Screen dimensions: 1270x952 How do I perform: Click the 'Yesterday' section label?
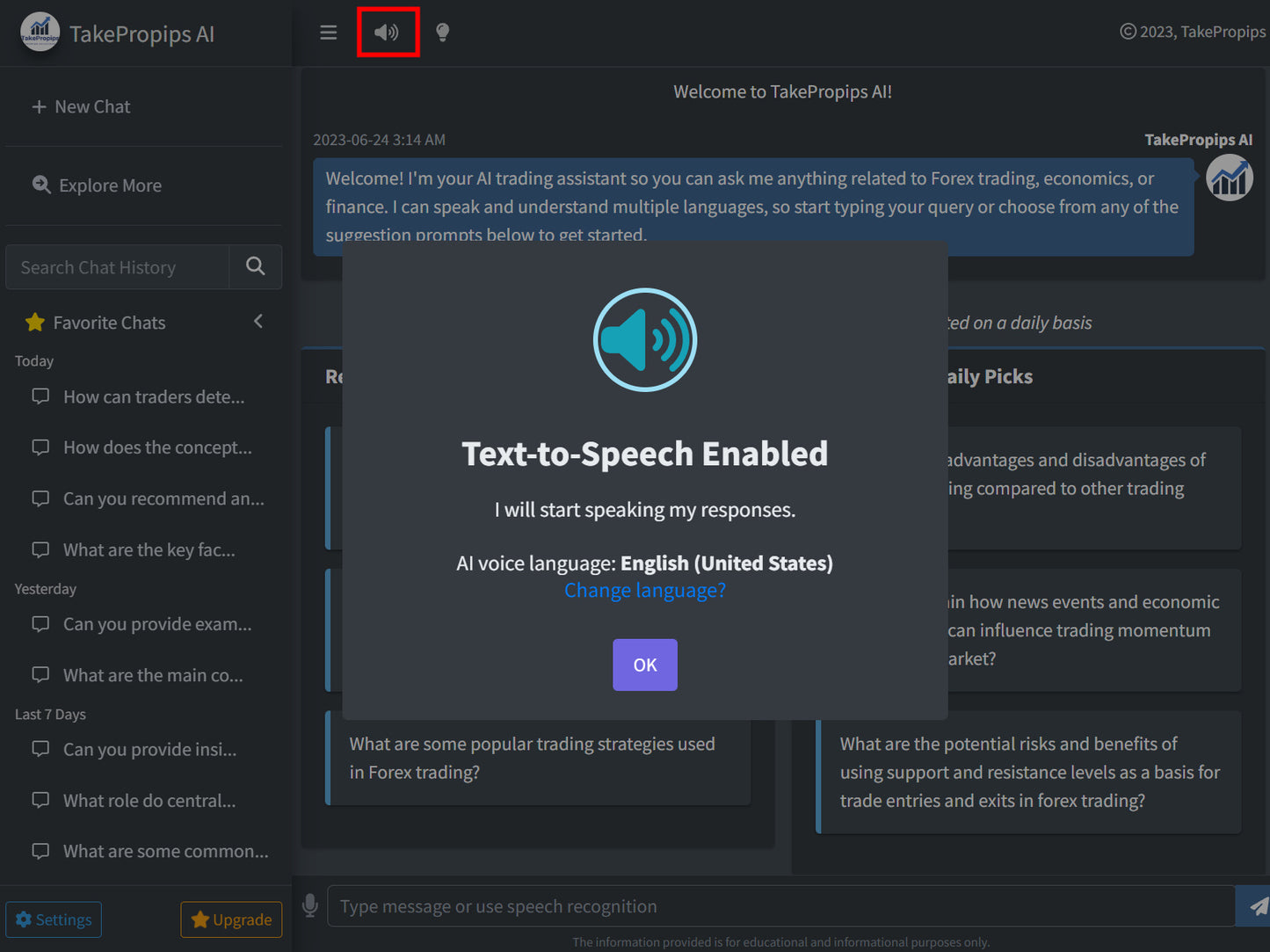(46, 589)
